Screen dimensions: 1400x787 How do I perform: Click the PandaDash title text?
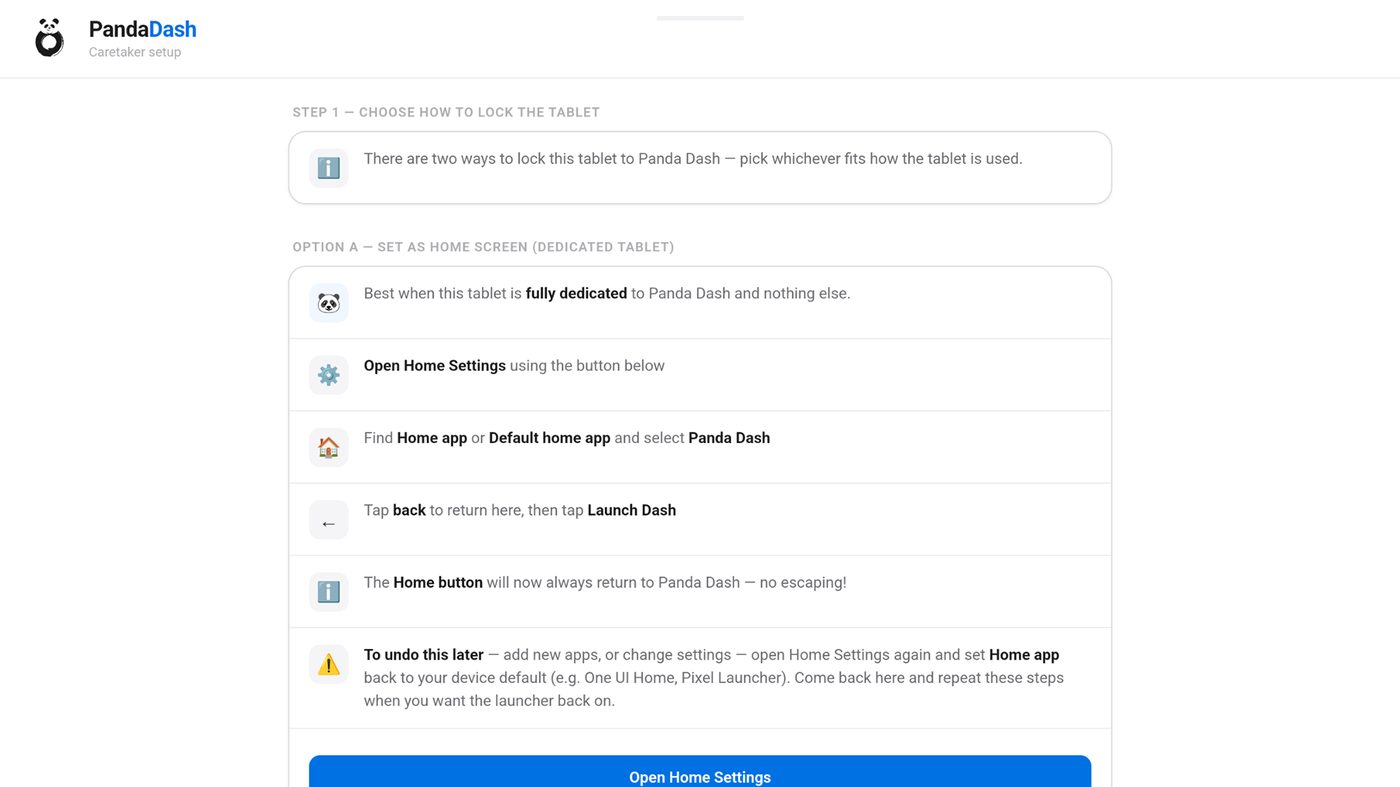(x=143, y=29)
